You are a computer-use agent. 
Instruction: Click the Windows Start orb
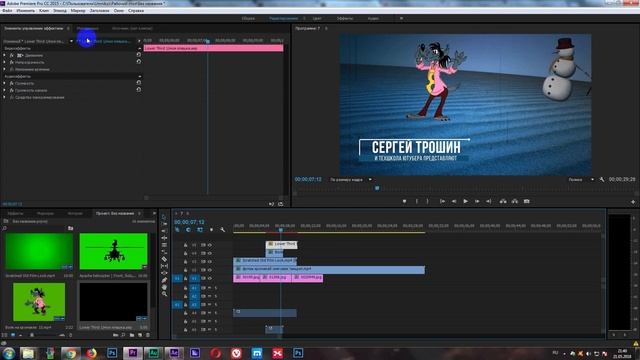9,353
